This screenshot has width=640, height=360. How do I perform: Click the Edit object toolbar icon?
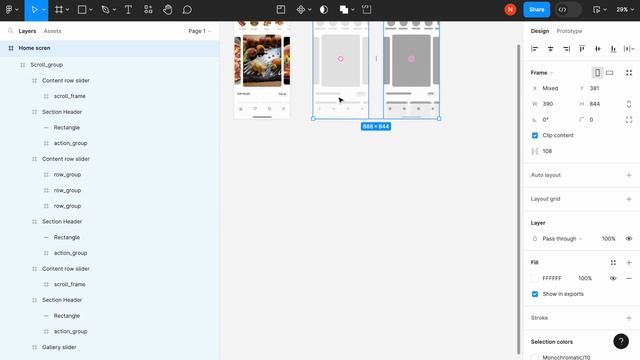tap(281, 10)
